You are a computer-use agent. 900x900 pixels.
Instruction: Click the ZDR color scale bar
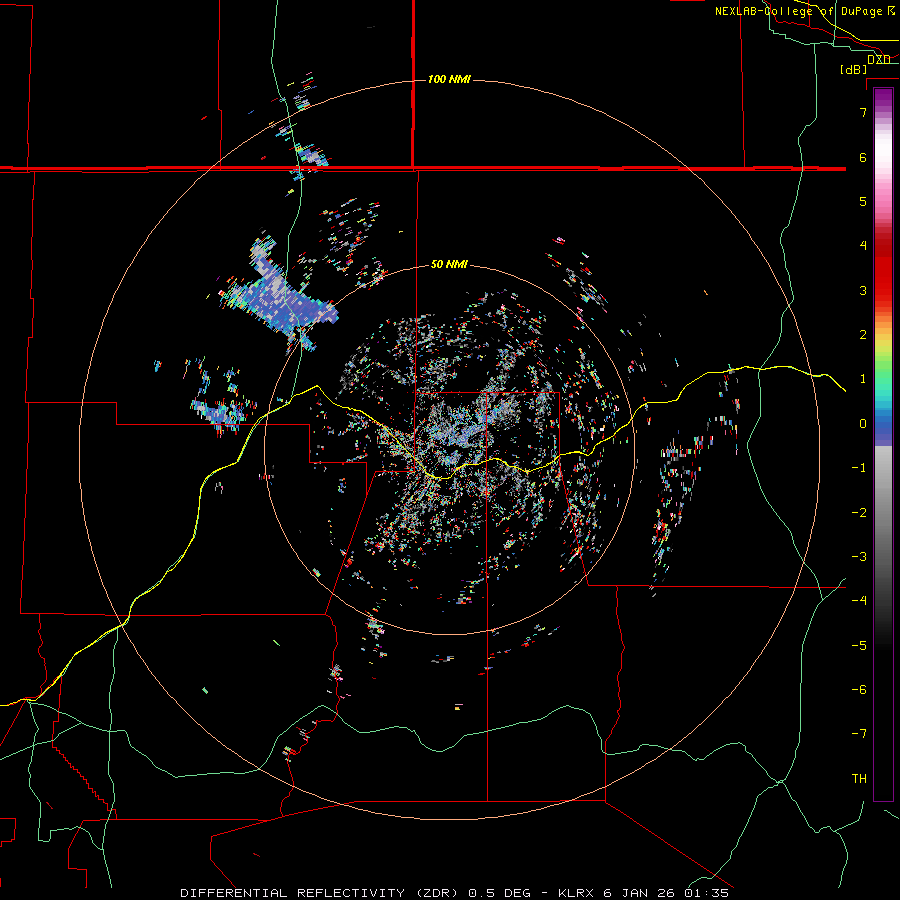[x=883, y=444]
